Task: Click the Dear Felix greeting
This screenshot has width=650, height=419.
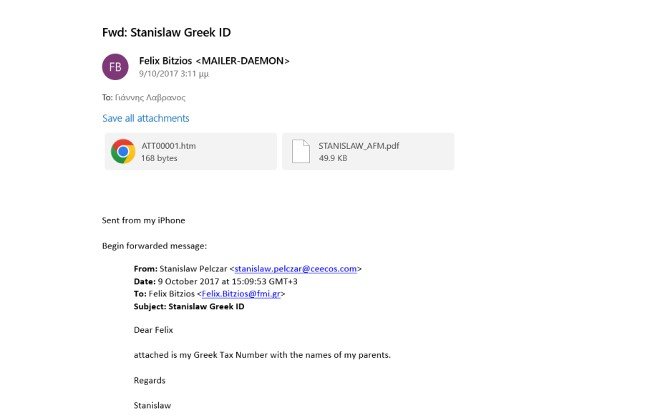Action: (x=155, y=330)
